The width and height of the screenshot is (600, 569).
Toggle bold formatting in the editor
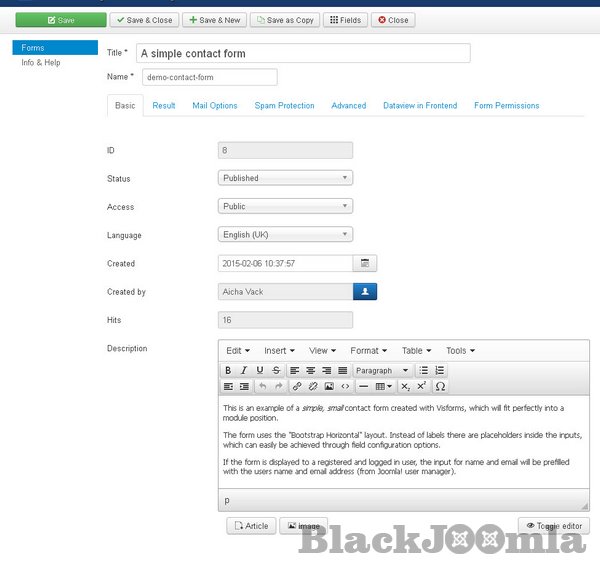click(229, 370)
